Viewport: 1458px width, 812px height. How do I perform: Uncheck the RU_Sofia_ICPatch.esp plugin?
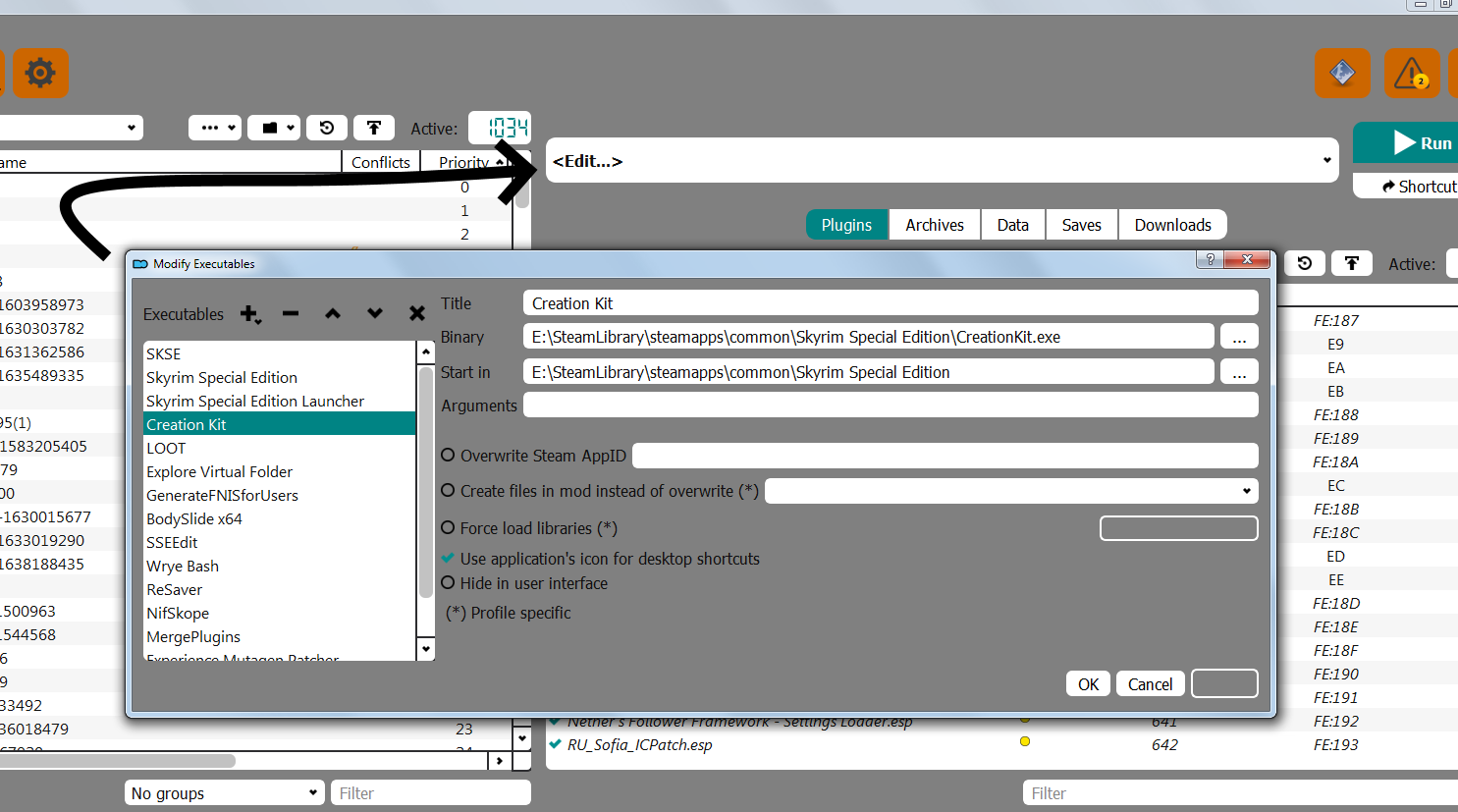[x=555, y=744]
